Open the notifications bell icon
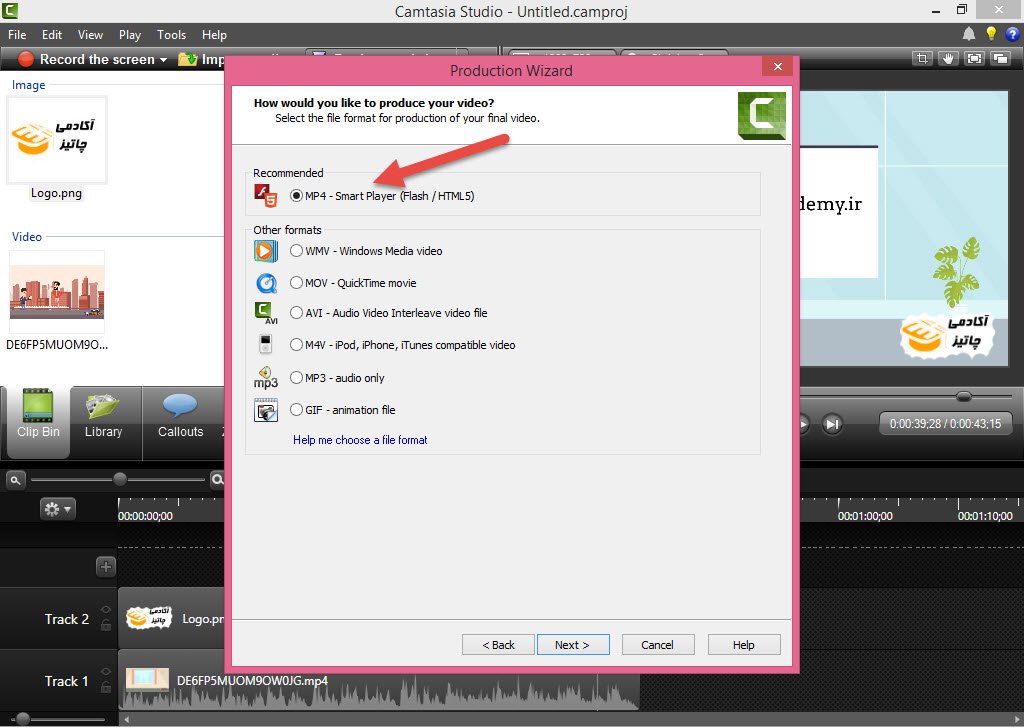Screen dimensions: 1024x728 click(x=968, y=34)
